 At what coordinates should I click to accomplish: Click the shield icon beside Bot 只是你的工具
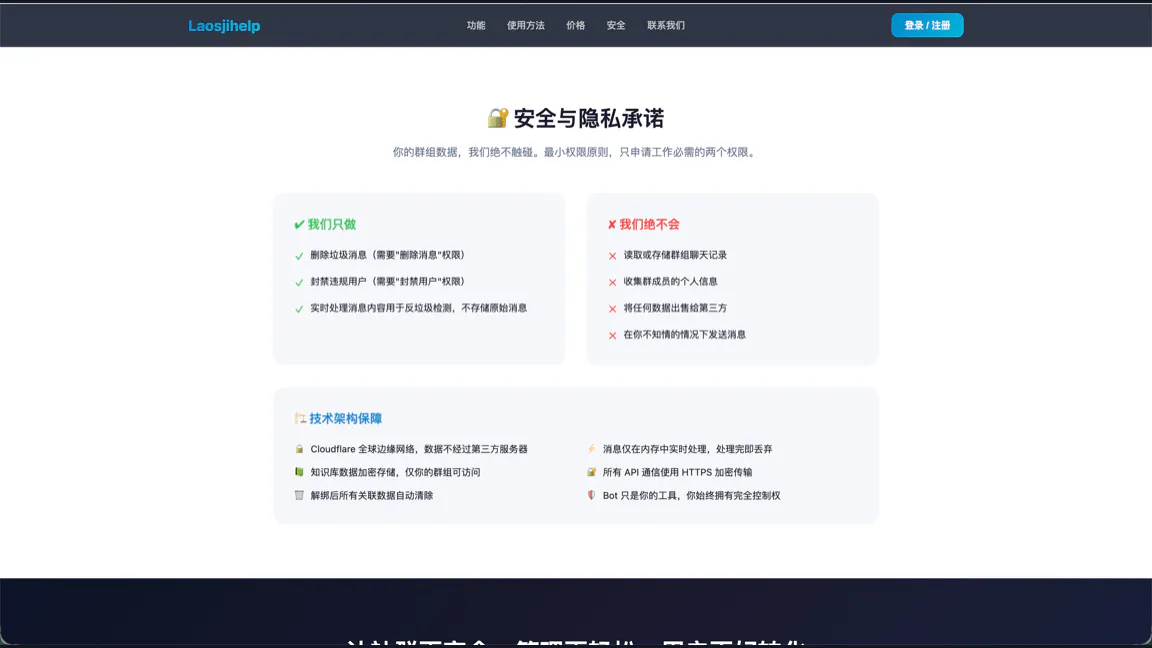591,496
